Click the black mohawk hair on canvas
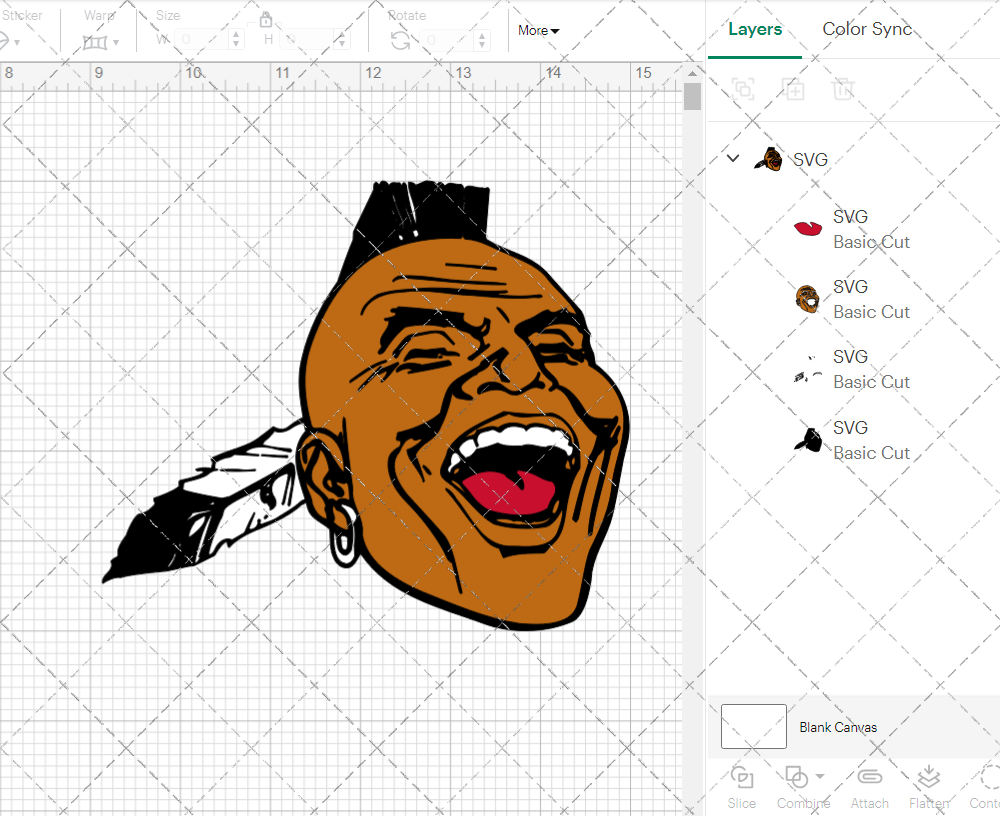 pyautogui.click(x=422, y=214)
